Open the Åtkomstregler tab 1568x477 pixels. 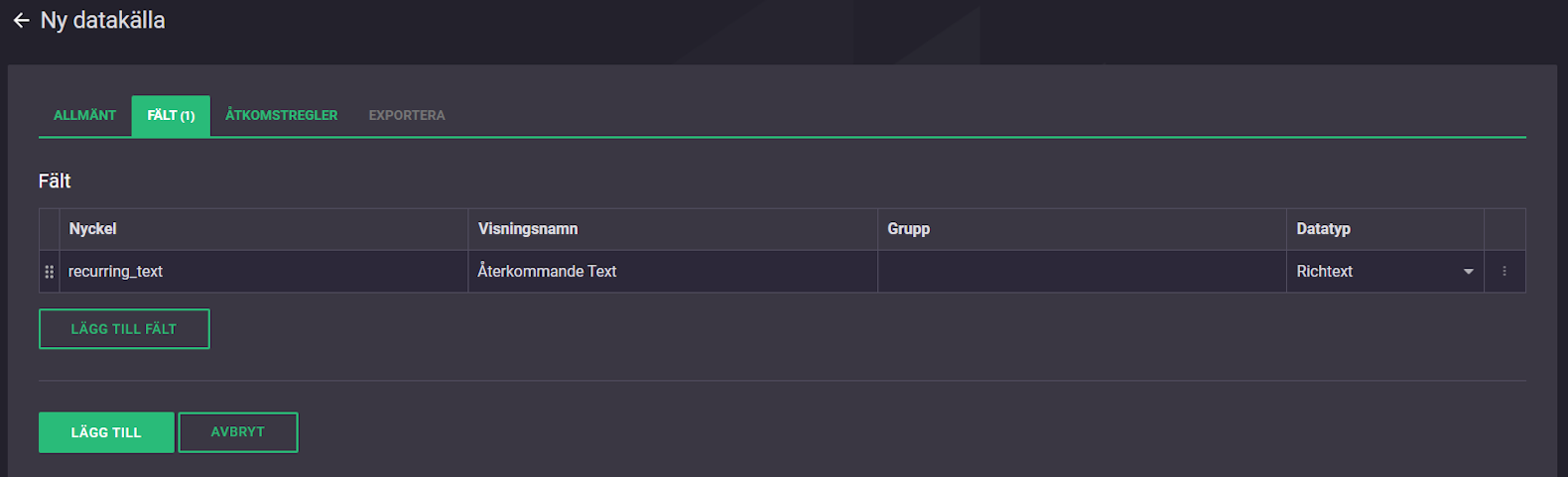point(281,116)
